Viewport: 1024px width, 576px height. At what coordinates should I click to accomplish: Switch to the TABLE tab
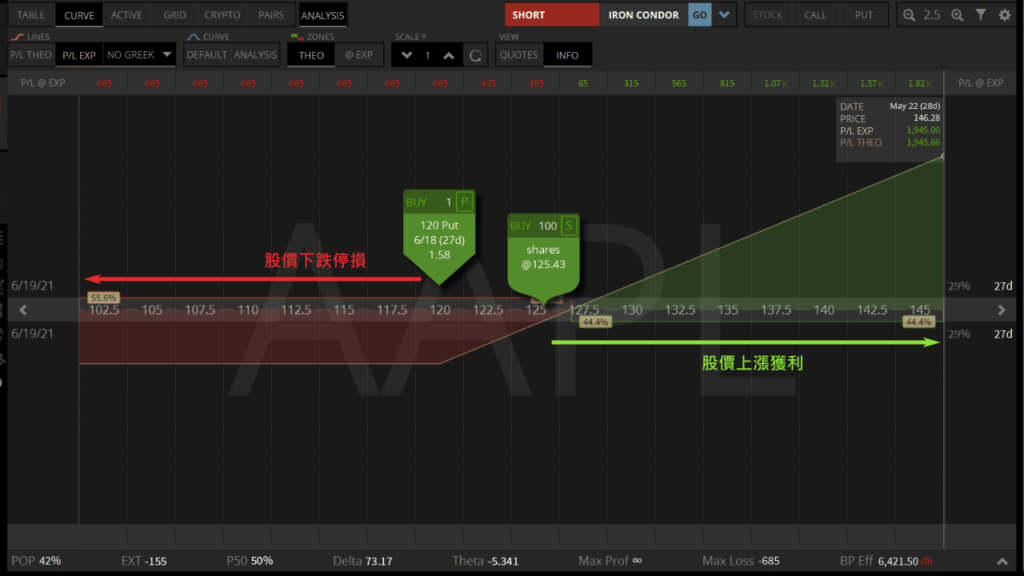(x=31, y=15)
